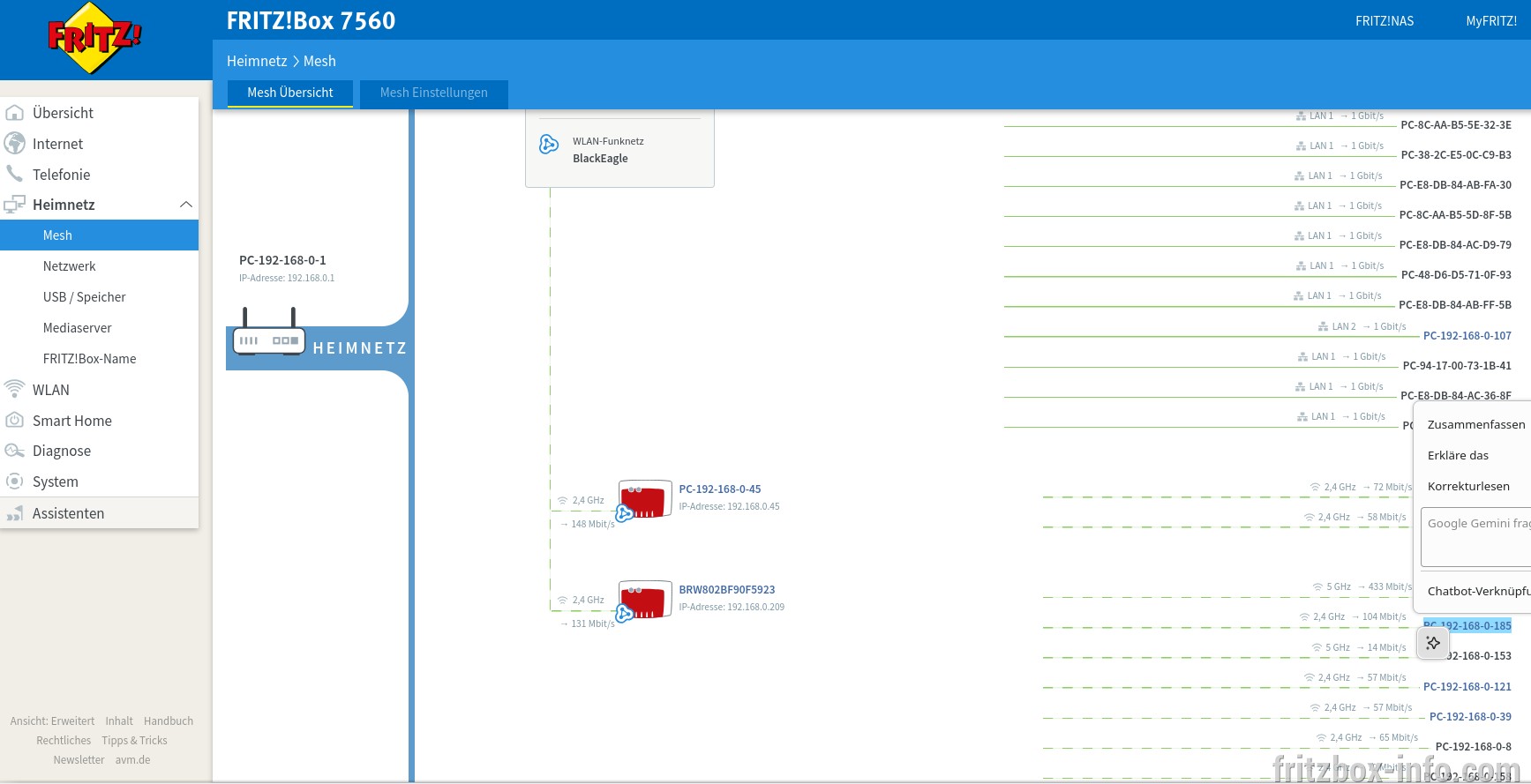1531x784 pixels.
Task: Choose Korrekturlesen in the popup
Action: pyautogui.click(x=1468, y=487)
